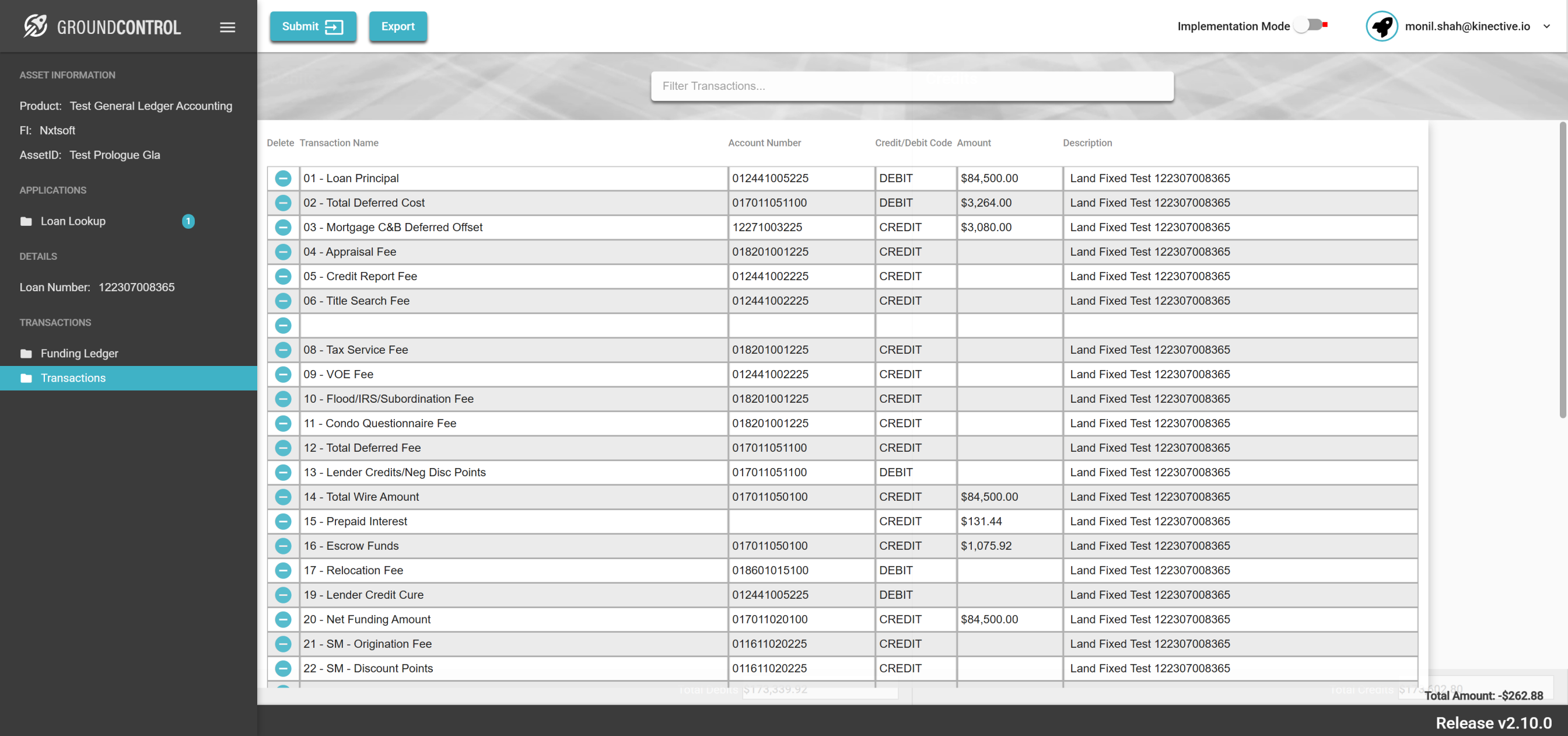The height and width of the screenshot is (736, 1568).
Task: Edit amount field of 15 - Prepaid Interest
Action: coord(1009,522)
